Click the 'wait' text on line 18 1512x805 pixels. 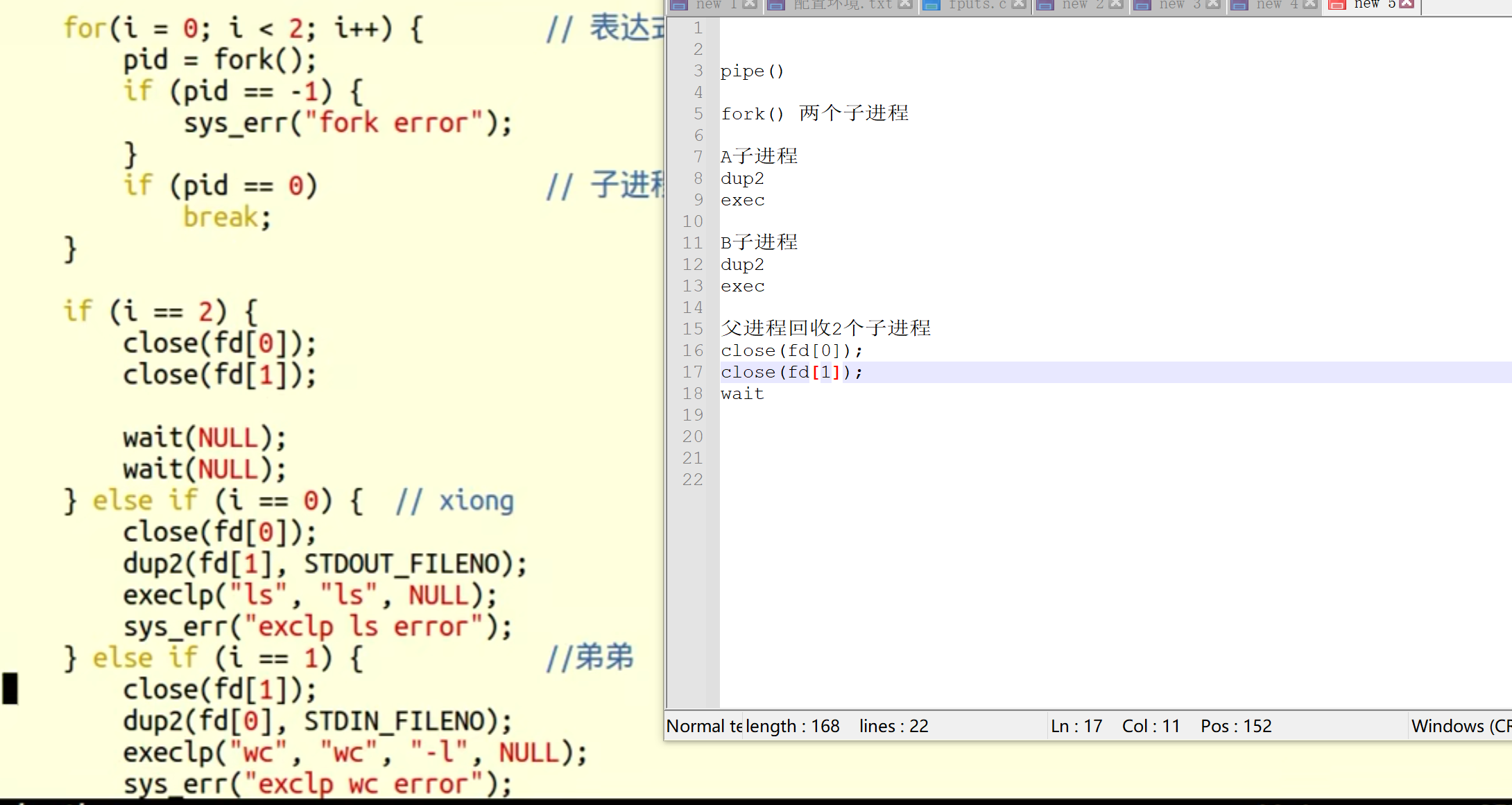[742, 393]
